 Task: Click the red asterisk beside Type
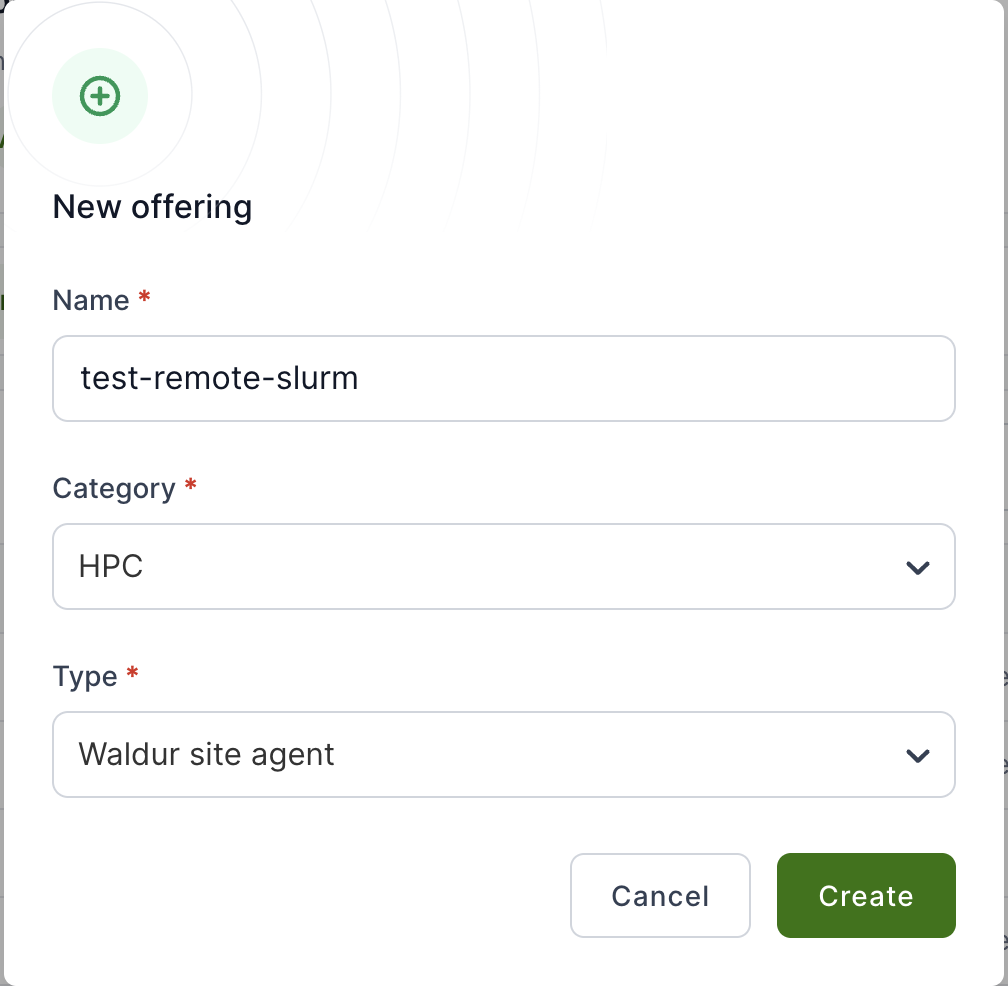(x=133, y=674)
